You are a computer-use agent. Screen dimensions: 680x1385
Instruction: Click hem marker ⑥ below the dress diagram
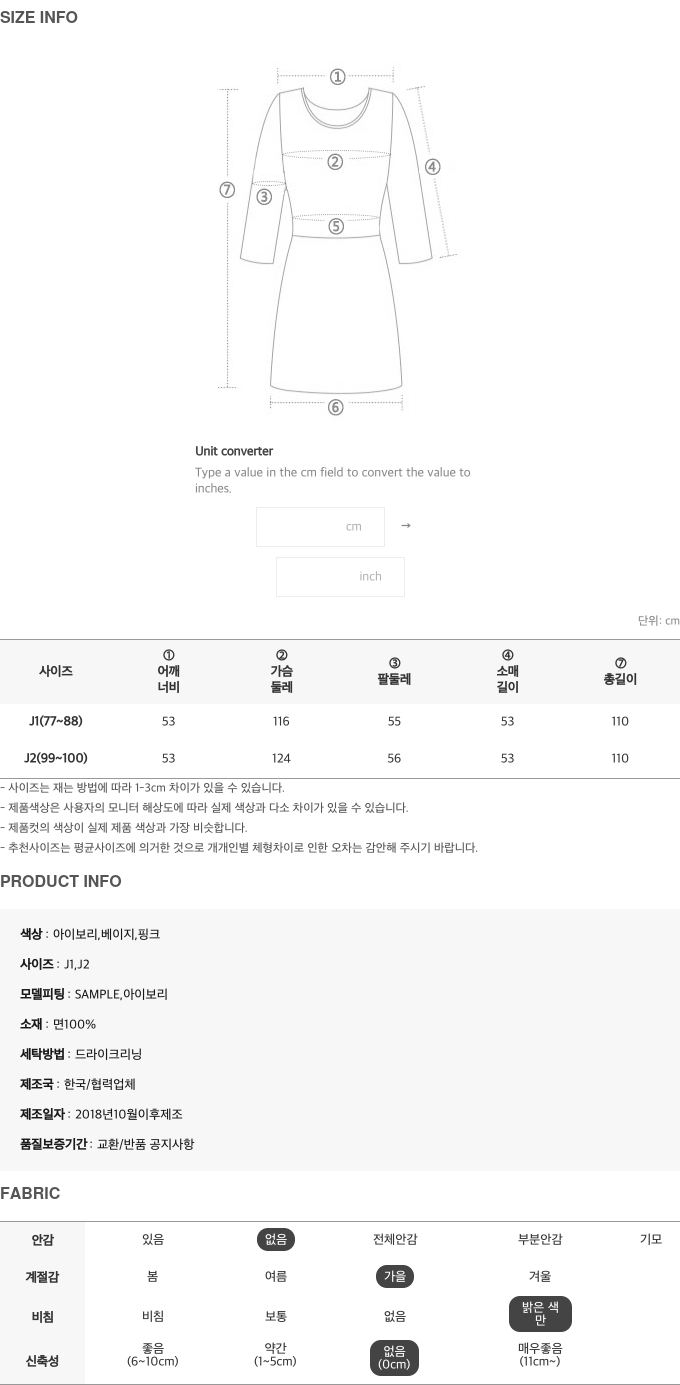point(336,407)
